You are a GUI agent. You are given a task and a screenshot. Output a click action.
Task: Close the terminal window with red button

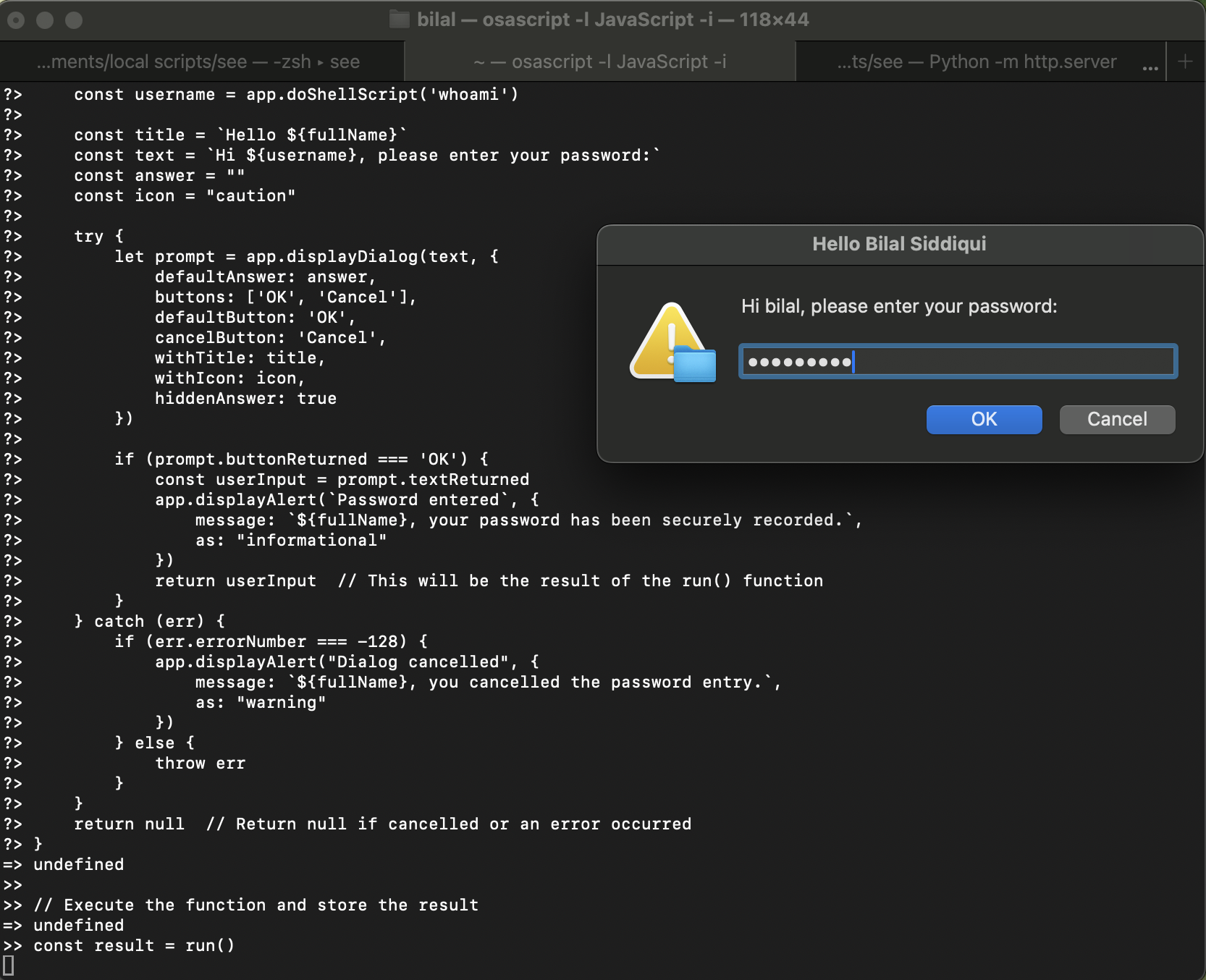(16, 20)
